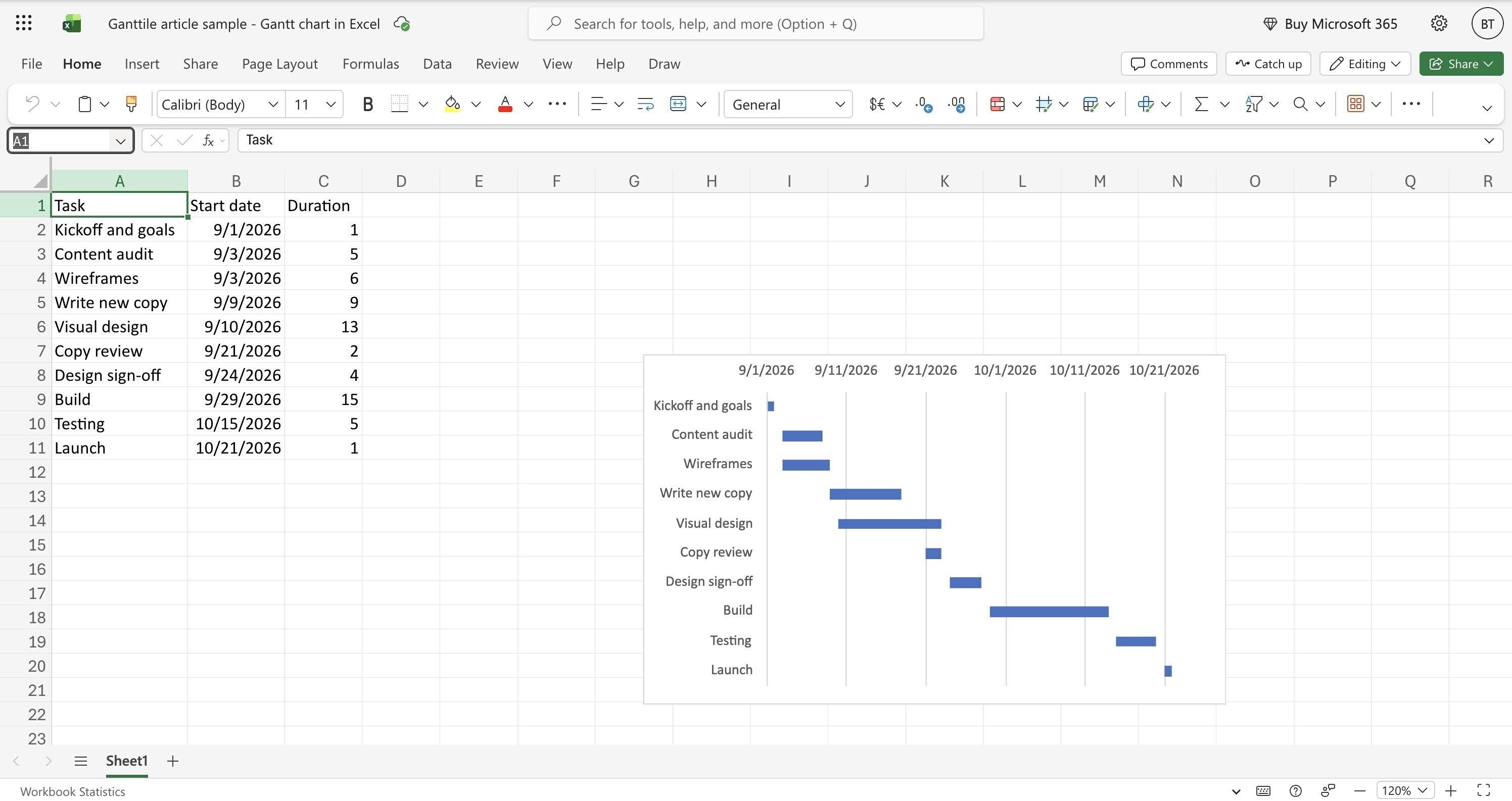Expand Undo history dropdown arrow
1512x801 pixels.
pos(56,105)
